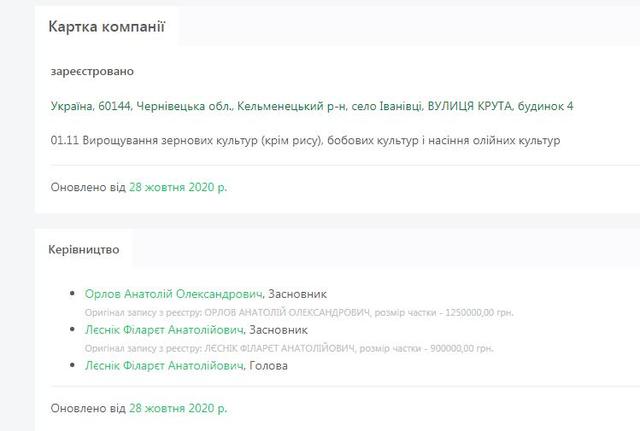This screenshot has height=431, width=640.
Task: Click the Засновник label next to Орлов
Action: [x=299, y=294]
